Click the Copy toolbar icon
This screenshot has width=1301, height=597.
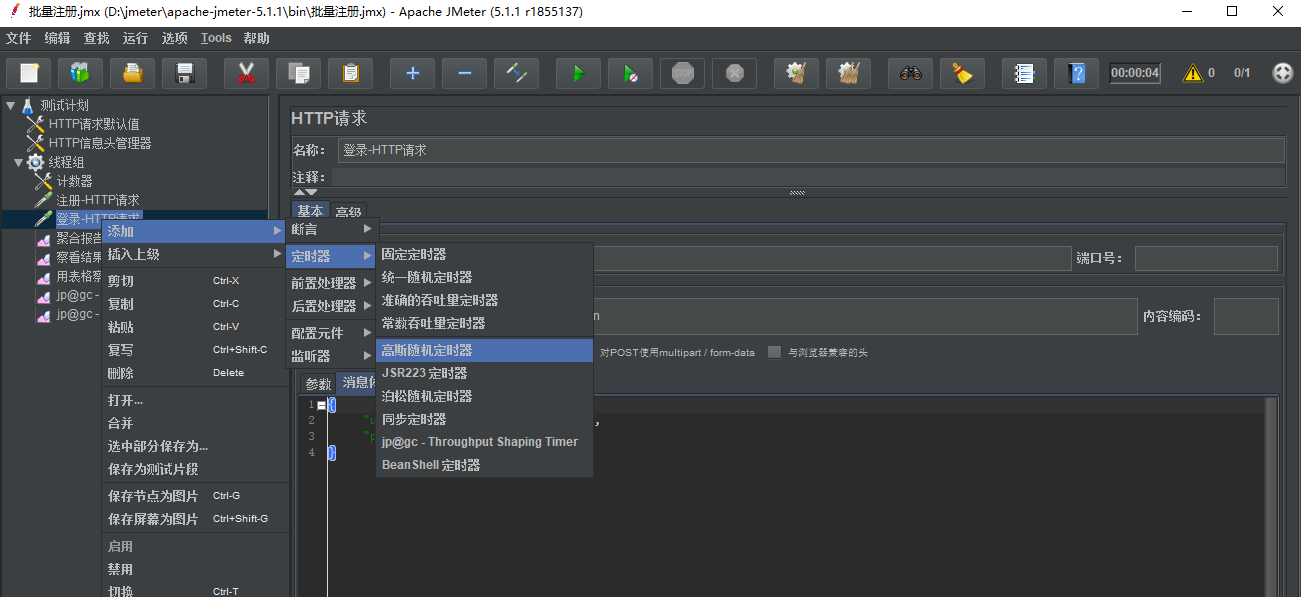[298, 73]
